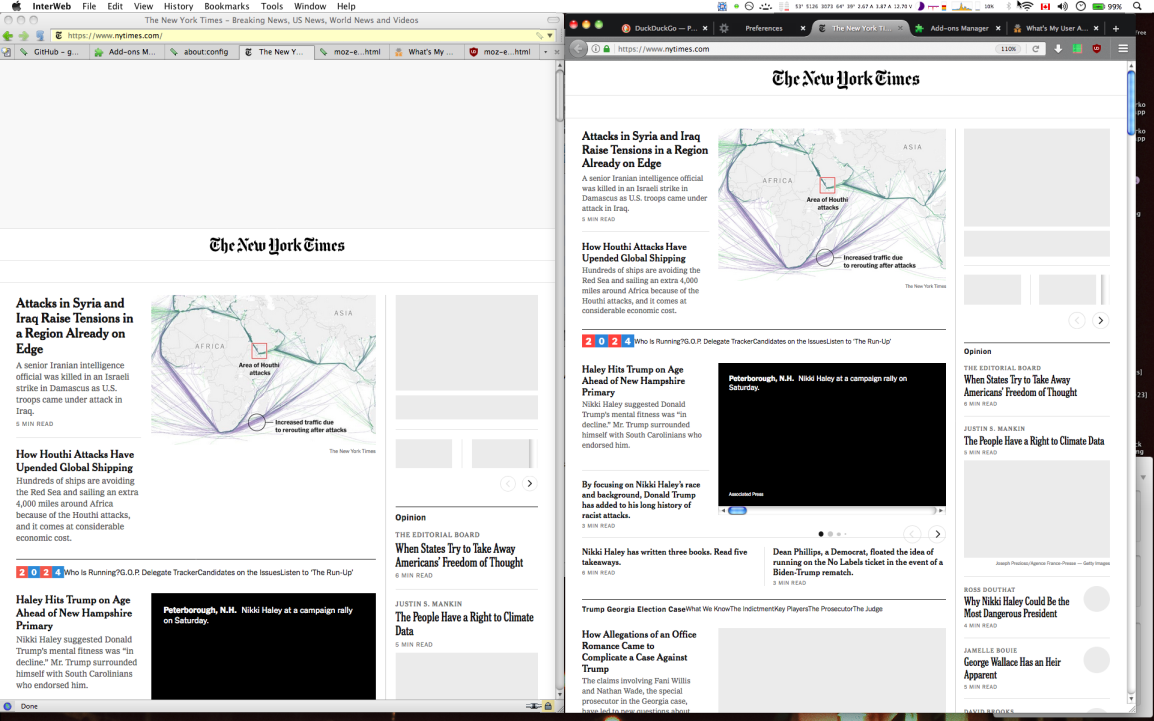Screen dimensions: 1154x721
Task: Open the History menu
Action: tap(178, 6)
